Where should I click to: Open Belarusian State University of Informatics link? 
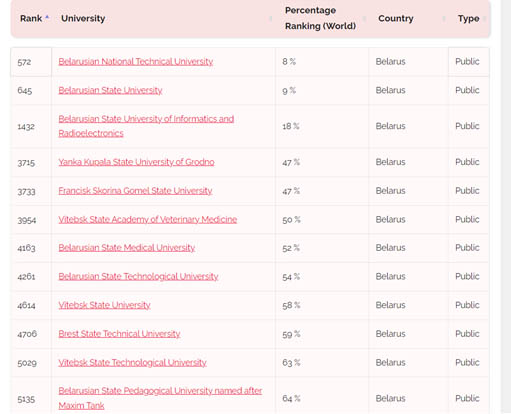[x=146, y=126]
